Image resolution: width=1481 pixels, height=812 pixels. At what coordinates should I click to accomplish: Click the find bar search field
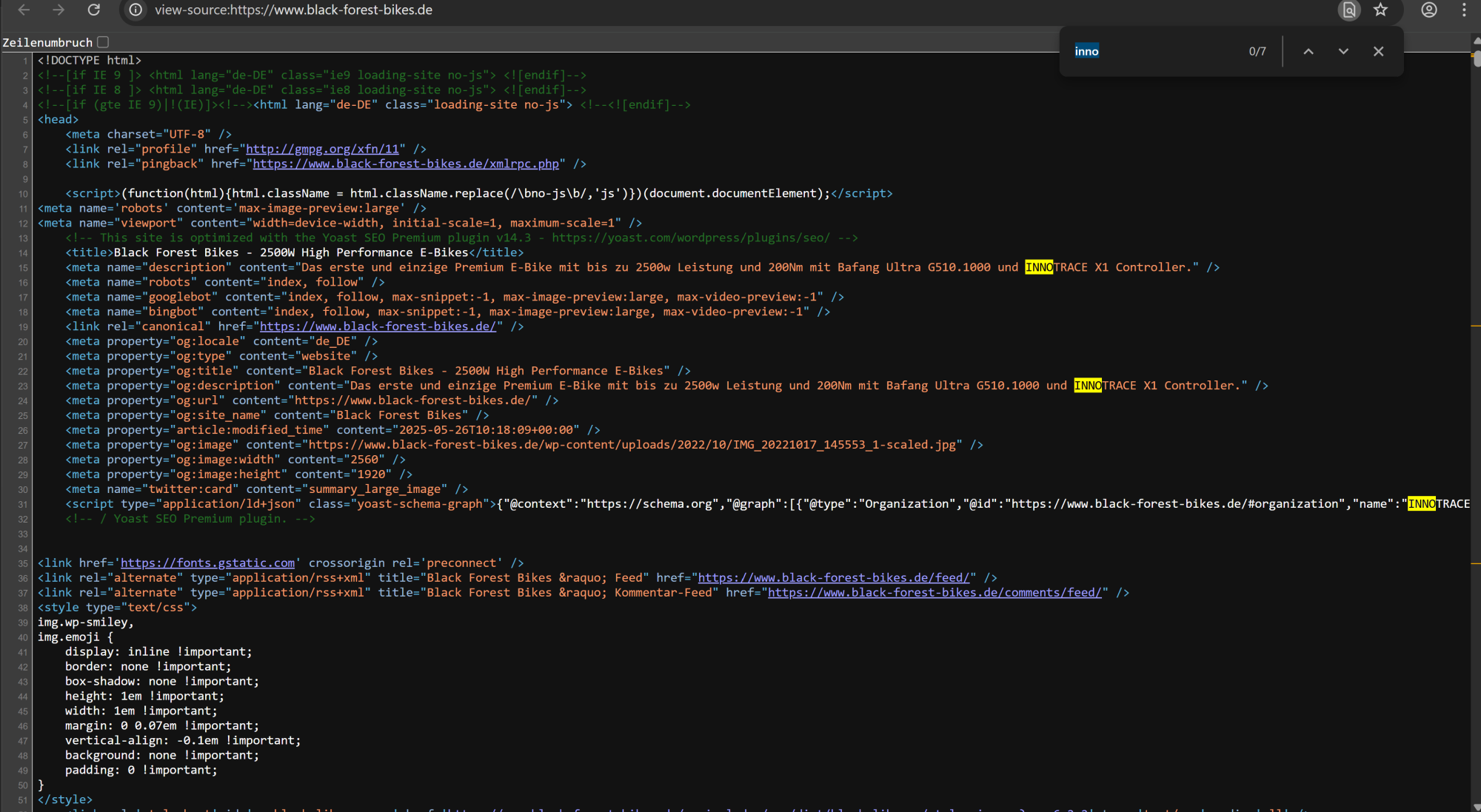pos(1155,51)
